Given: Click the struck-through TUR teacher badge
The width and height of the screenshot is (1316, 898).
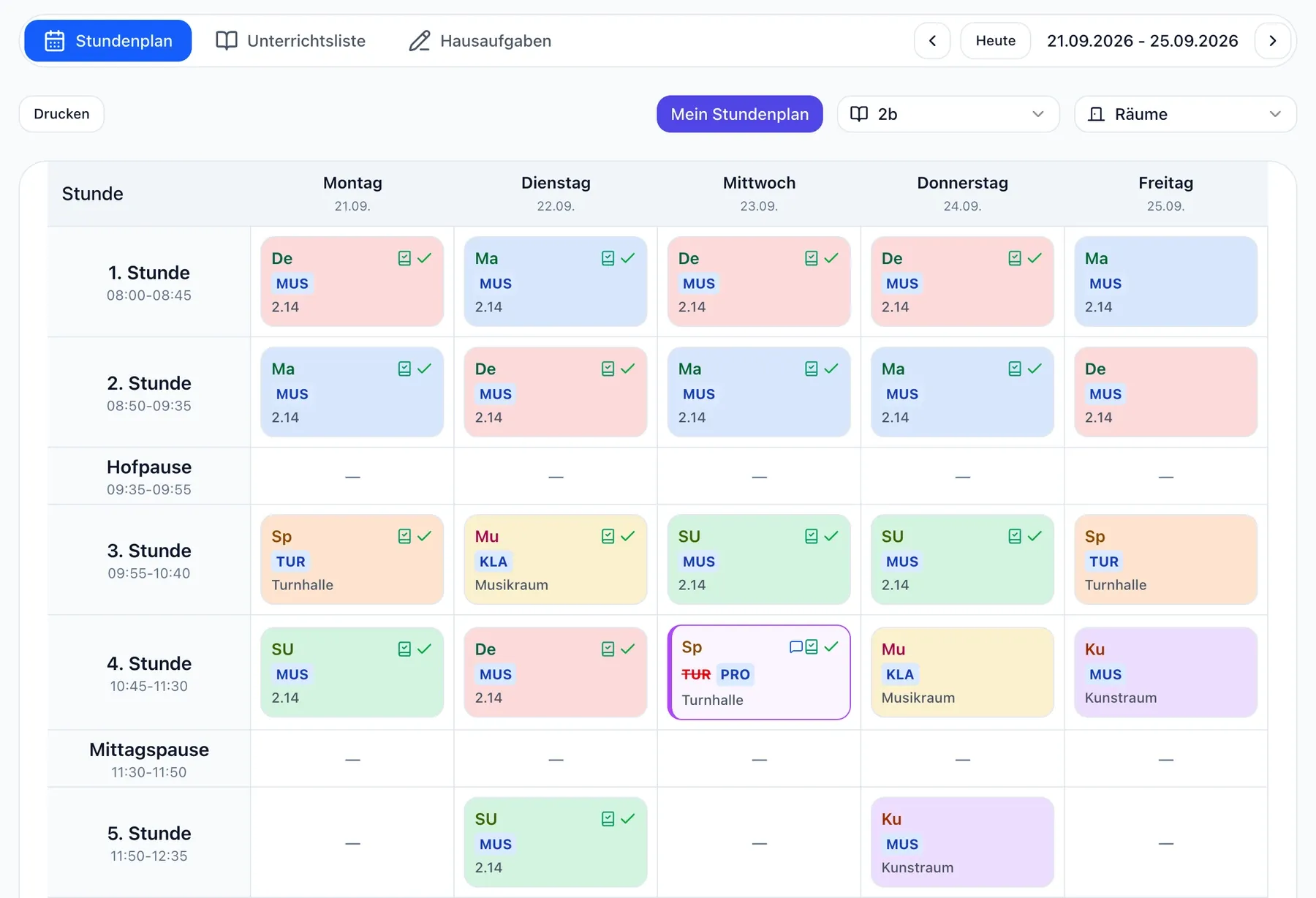Looking at the screenshot, I should [x=696, y=674].
